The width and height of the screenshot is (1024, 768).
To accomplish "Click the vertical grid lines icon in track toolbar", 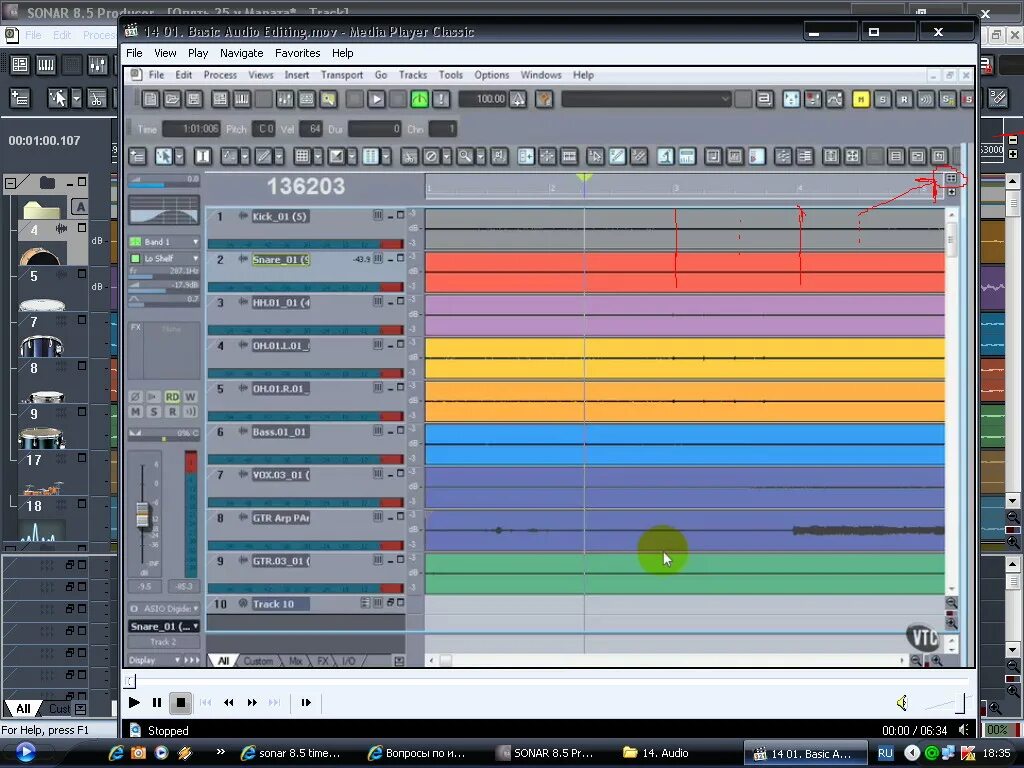I will (370, 156).
